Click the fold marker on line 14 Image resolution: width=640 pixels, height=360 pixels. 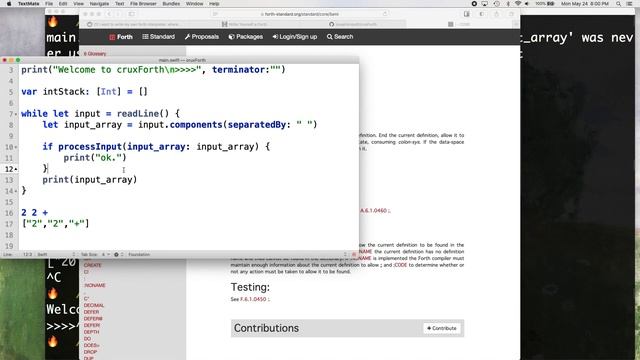(x=16, y=191)
